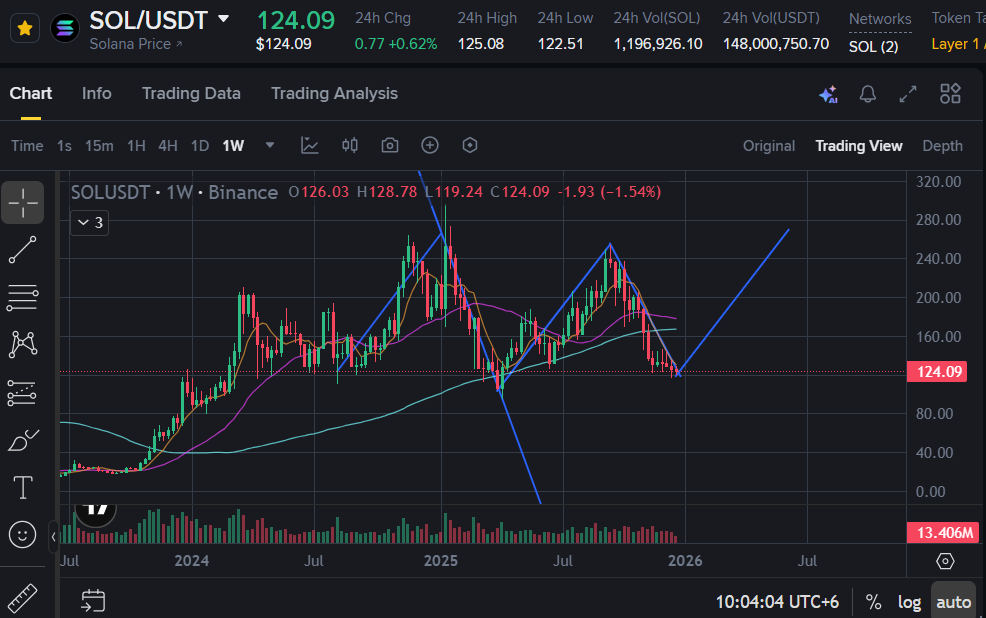Screen dimensions: 986x618
Task: Click the 2025 label on time axis
Action: (x=441, y=561)
